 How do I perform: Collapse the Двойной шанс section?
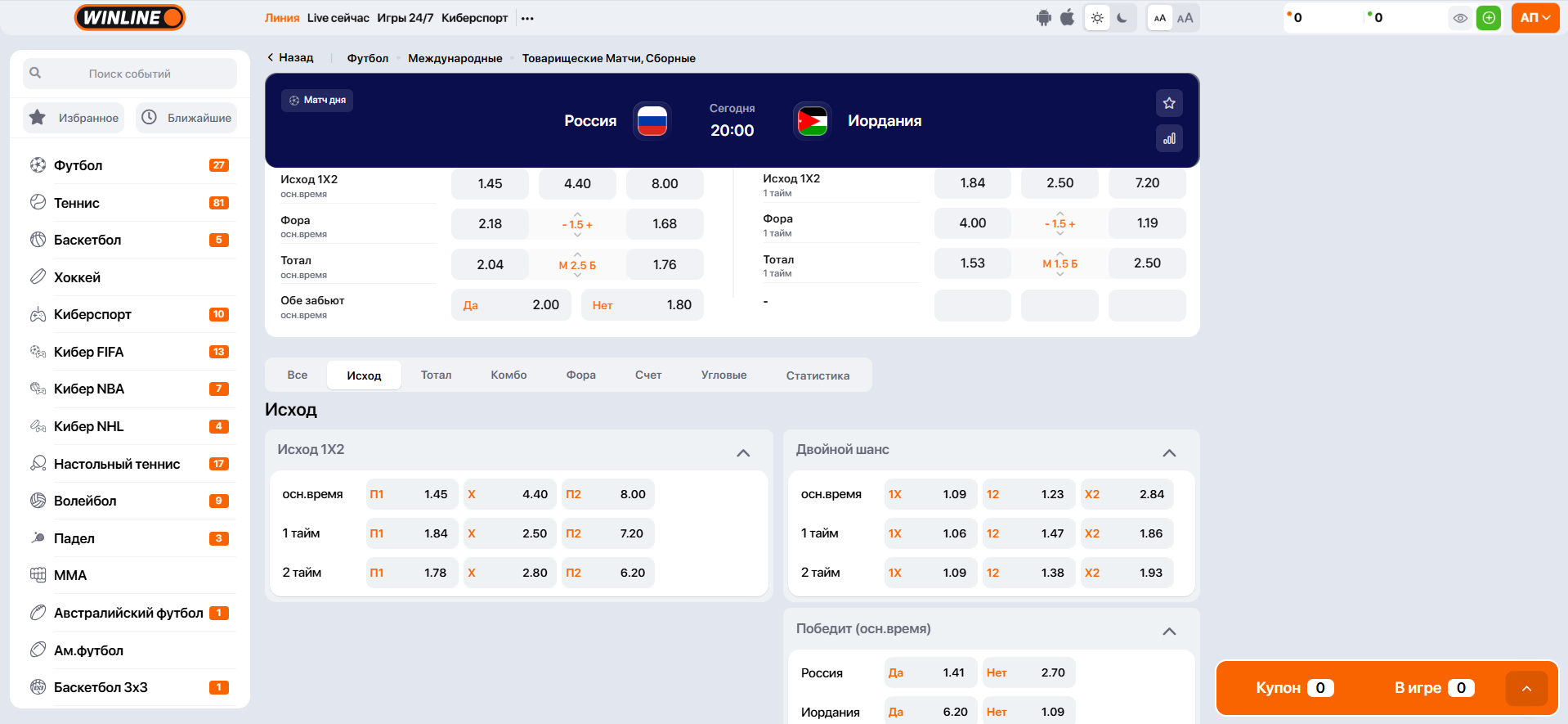[x=1169, y=452]
